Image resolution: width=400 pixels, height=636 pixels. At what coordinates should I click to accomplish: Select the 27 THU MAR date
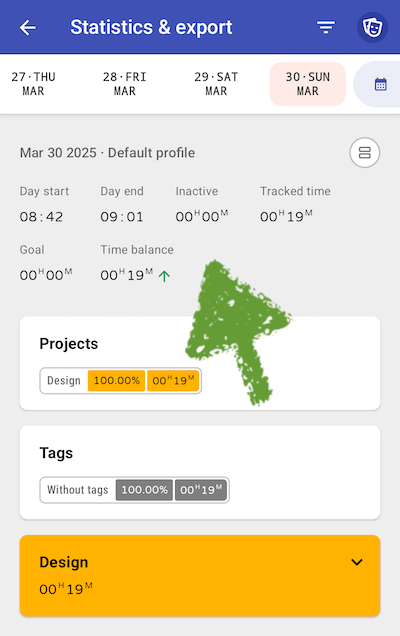(33, 84)
